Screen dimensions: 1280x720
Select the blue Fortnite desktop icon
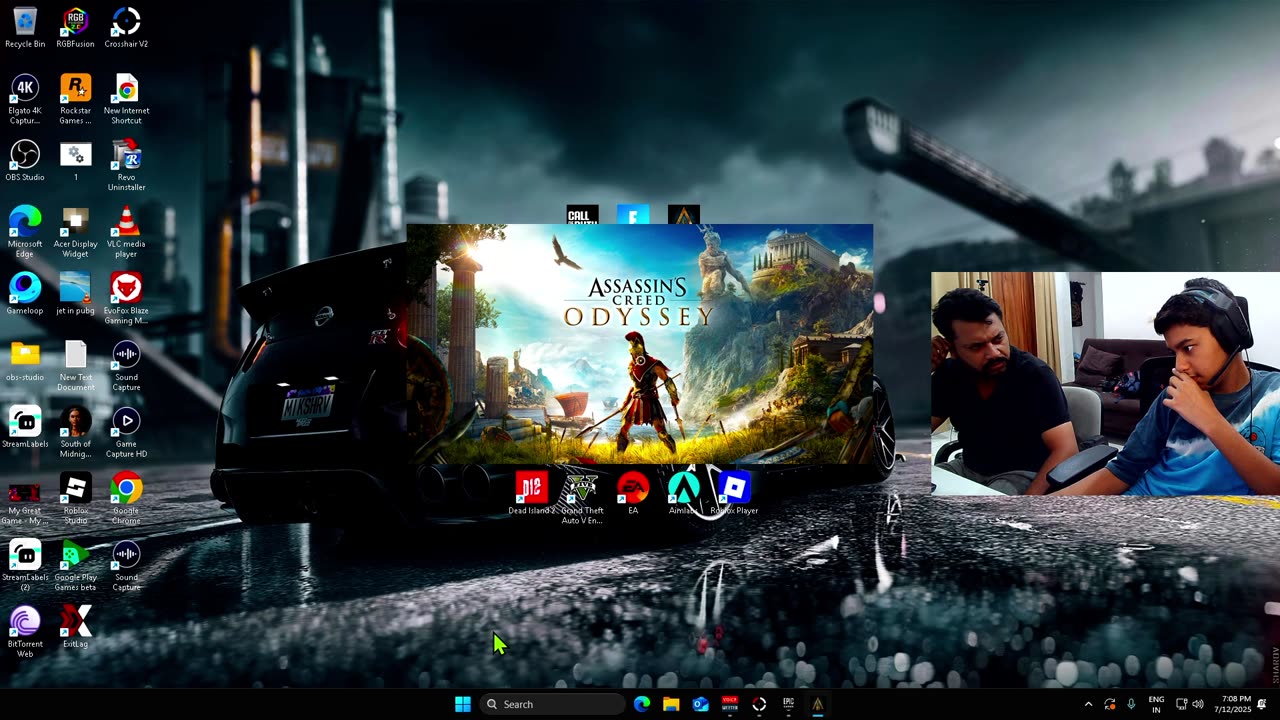(633, 214)
